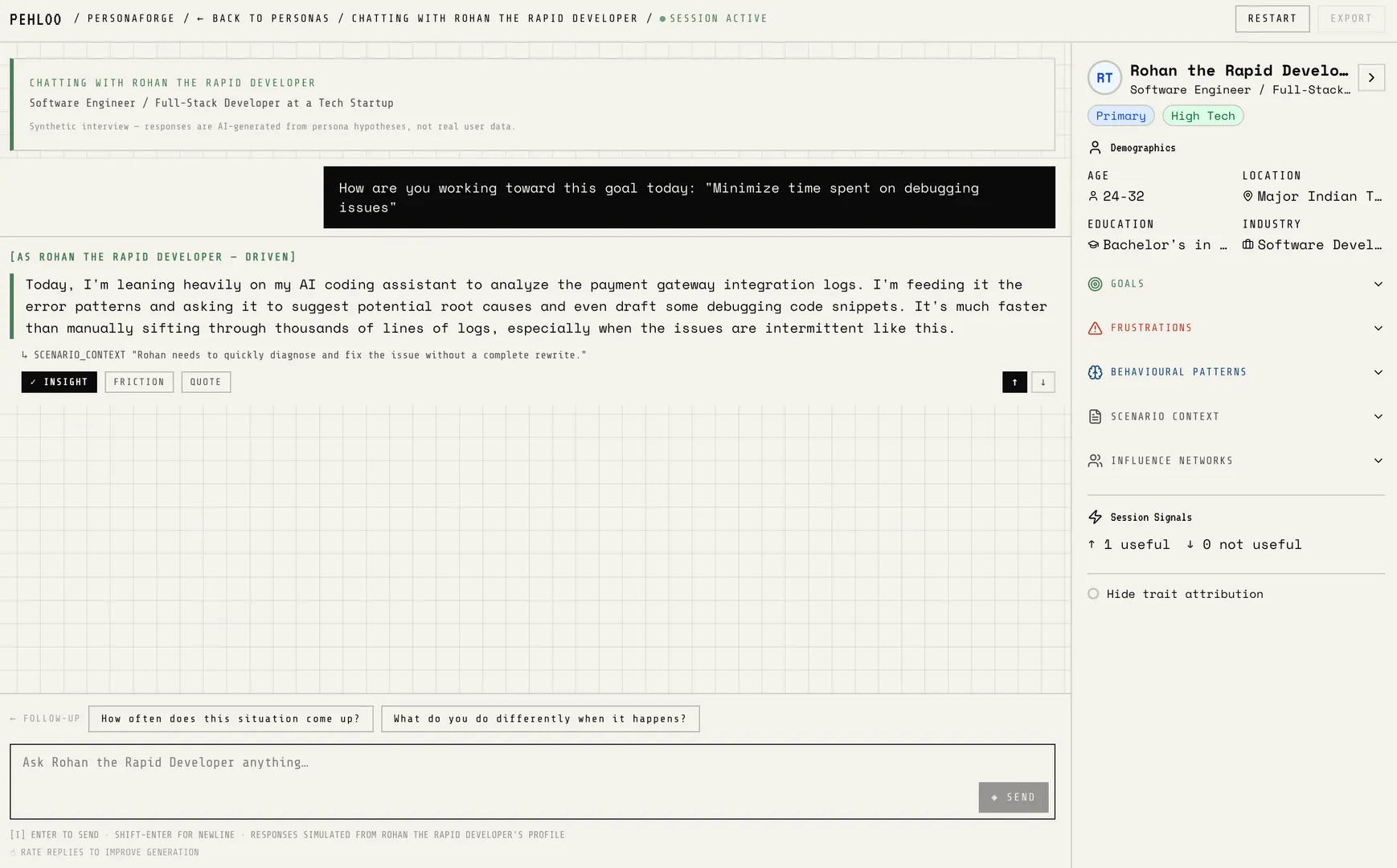The image size is (1397, 868).
Task: Go to PersonaForge breadcrumb
Action: click(131, 18)
